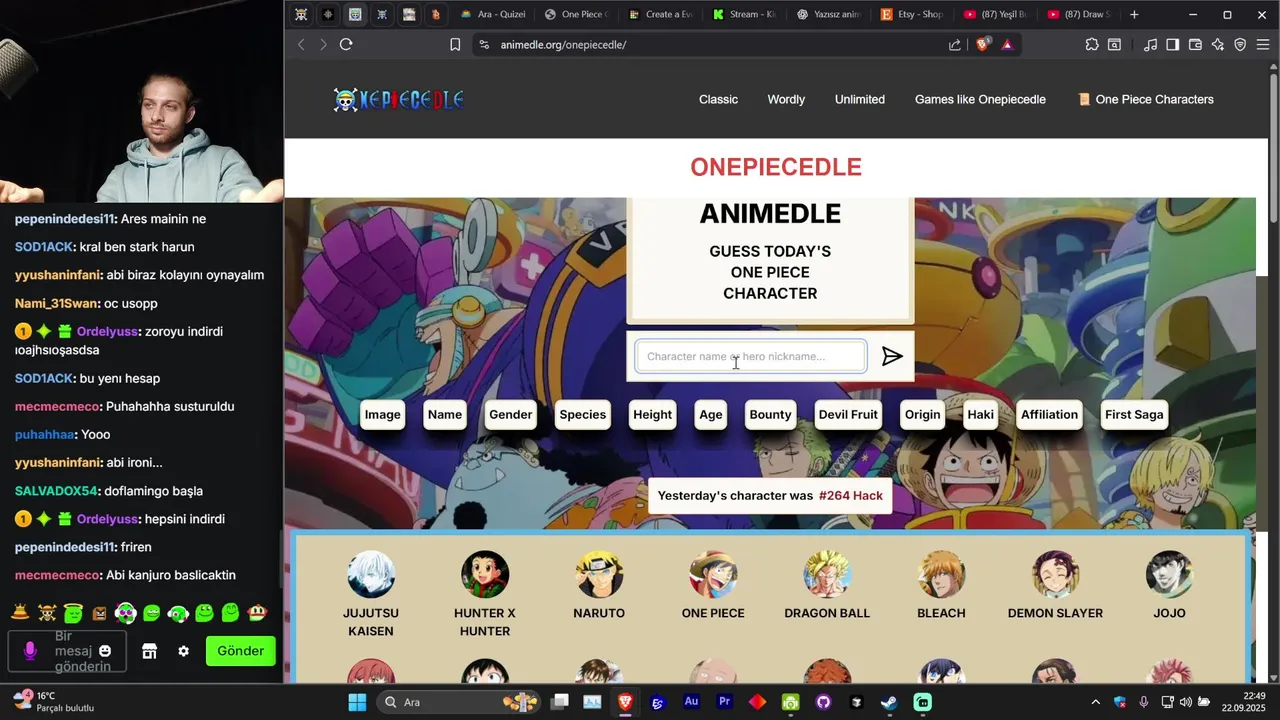Click the First Saga attribute chip
Viewport: 1280px width, 720px height.
click(x=1134, y=414)
